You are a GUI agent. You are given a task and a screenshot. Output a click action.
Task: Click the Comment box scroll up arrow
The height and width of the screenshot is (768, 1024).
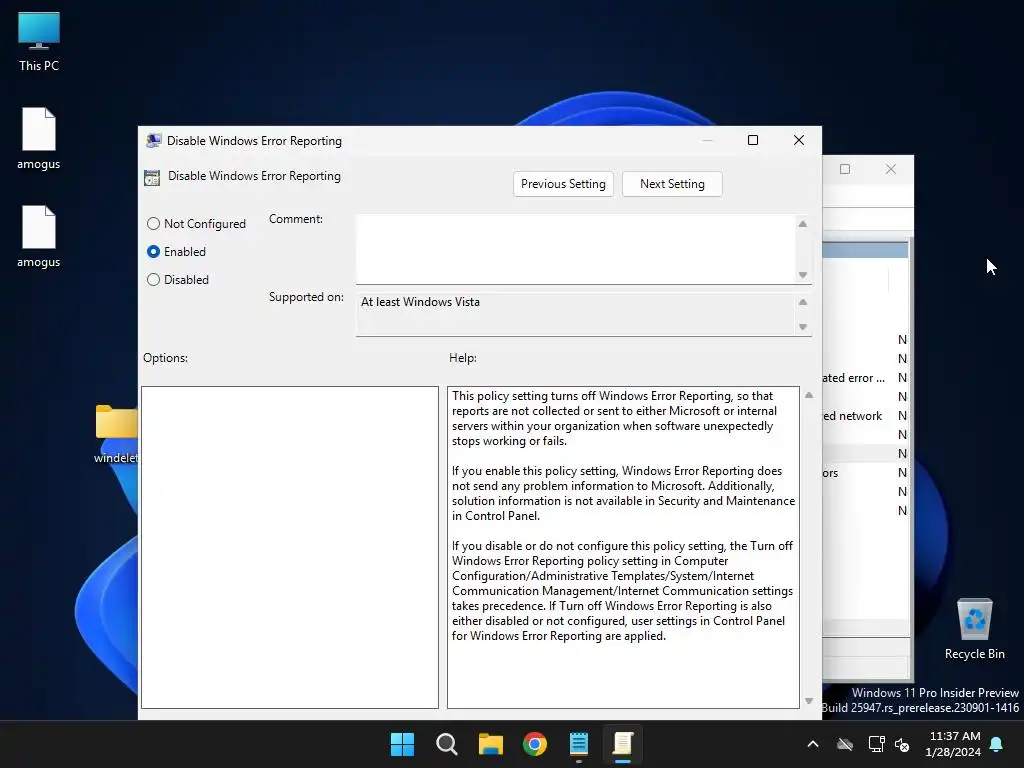tap(803, 224)
